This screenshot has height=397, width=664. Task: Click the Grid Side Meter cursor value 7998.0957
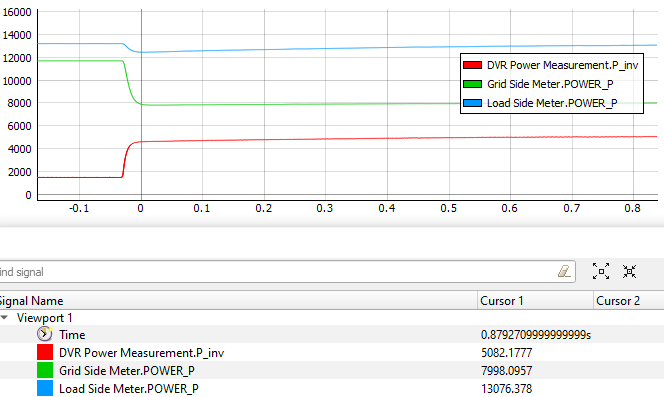506,371
